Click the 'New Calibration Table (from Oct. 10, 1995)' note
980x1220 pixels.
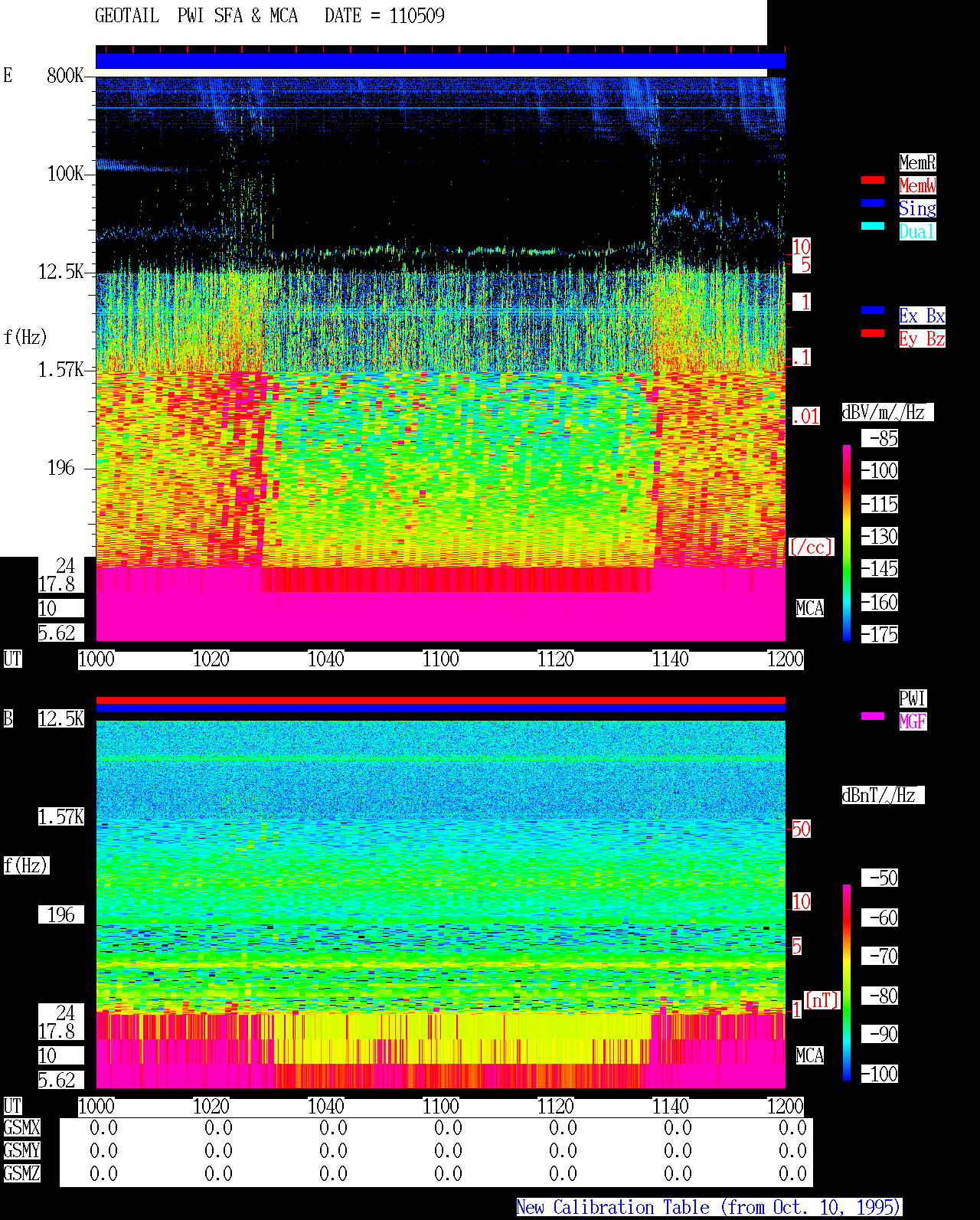[x=709, y=1207]
